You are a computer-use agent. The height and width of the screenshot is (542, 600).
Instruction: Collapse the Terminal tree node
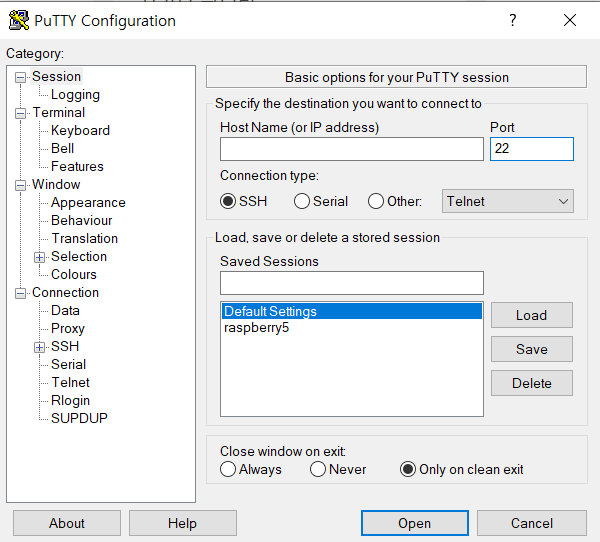point(20,114)
